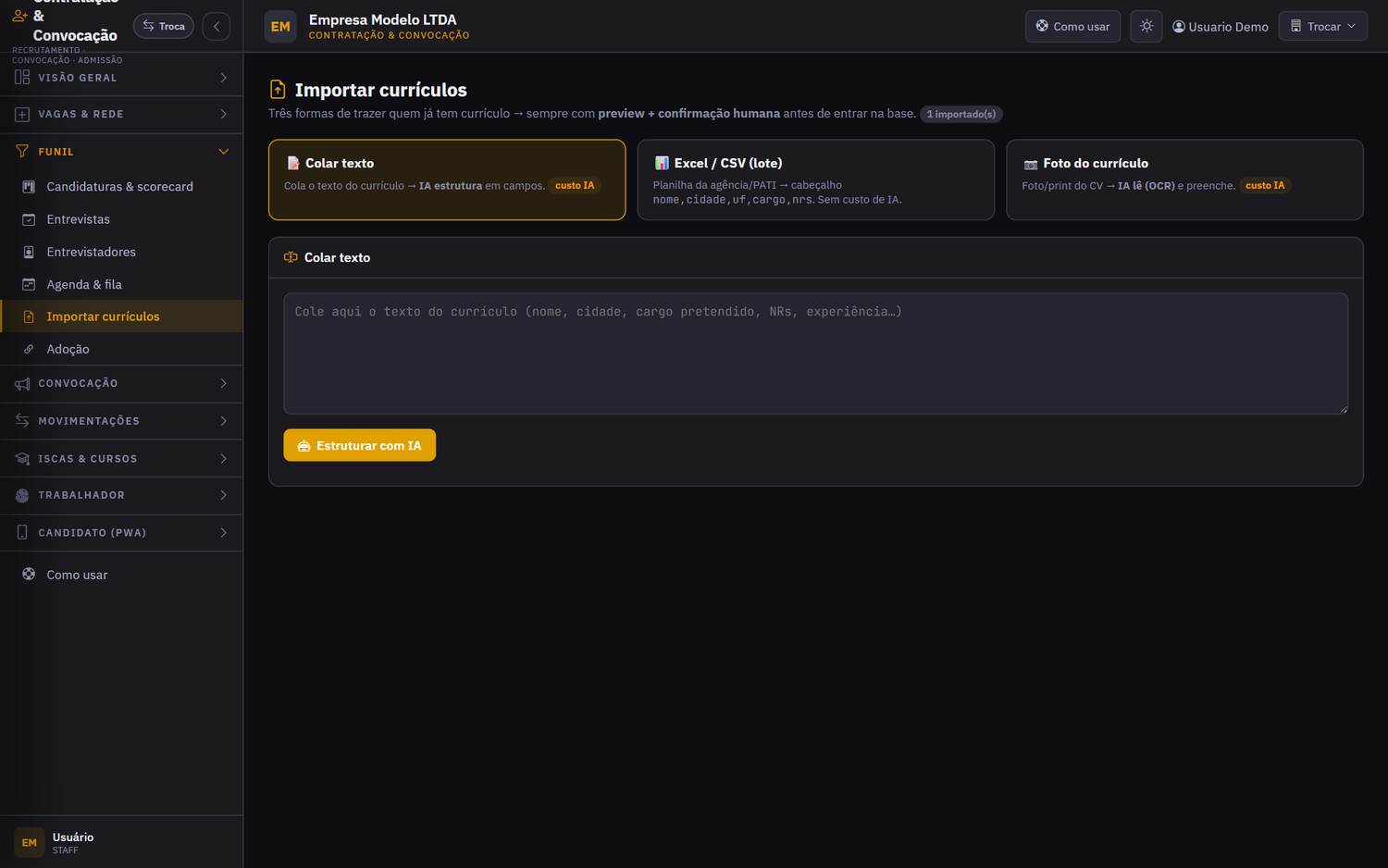This screenshot has height=868, width=1388.
Task: Open the Entrevistas menu item
Action: (x=121, y=219)
